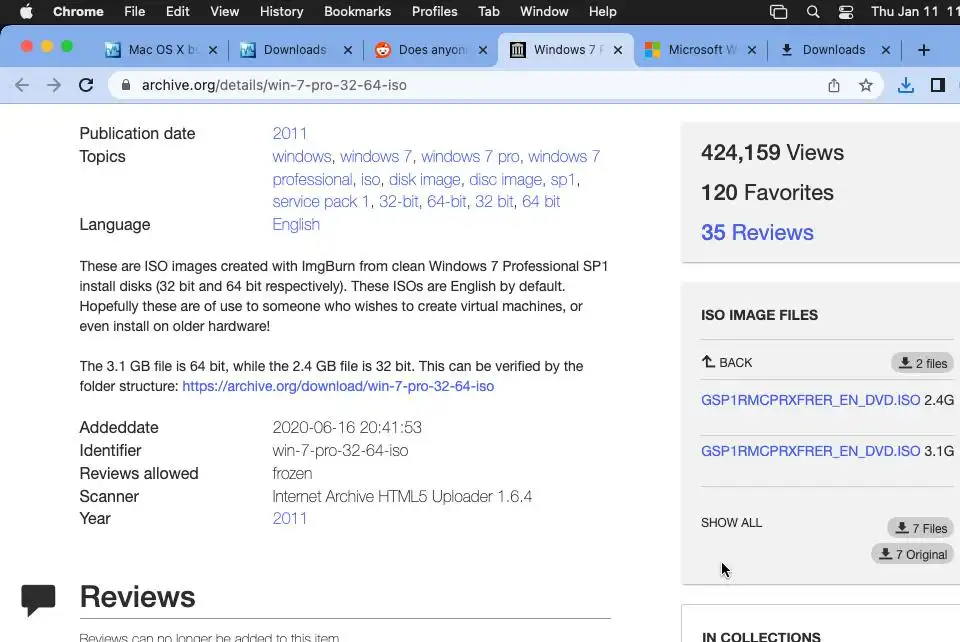The height and width of the screenshot is (642, 960).
Task: Open Chrome downloads toolbar icon
Action: (906, 85)
